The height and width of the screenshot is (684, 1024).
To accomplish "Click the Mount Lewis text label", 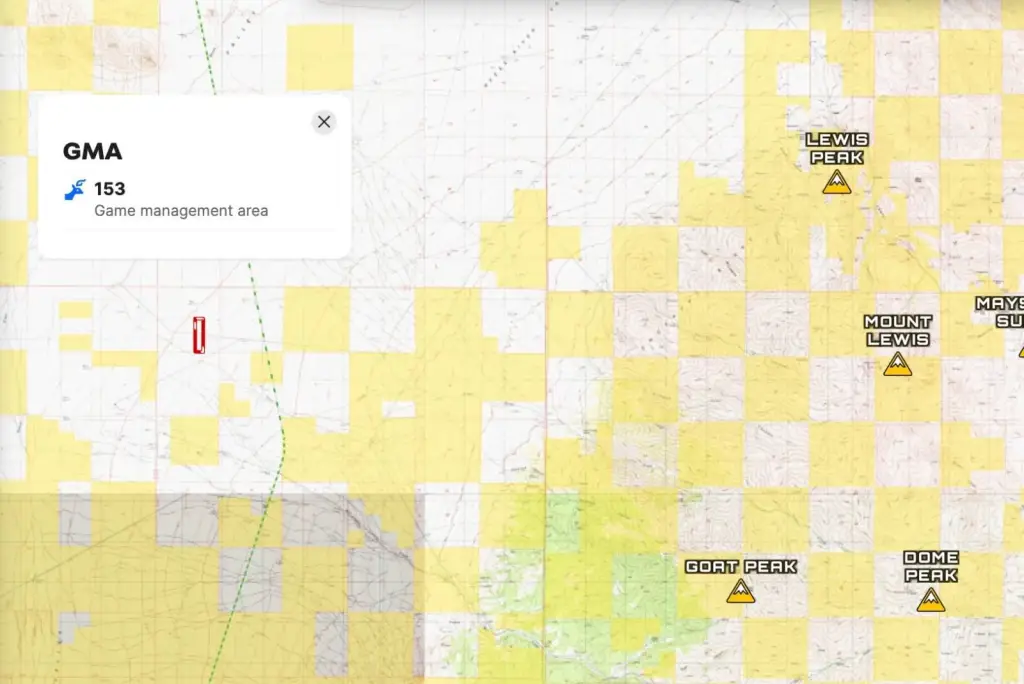I will pos(897,330).
